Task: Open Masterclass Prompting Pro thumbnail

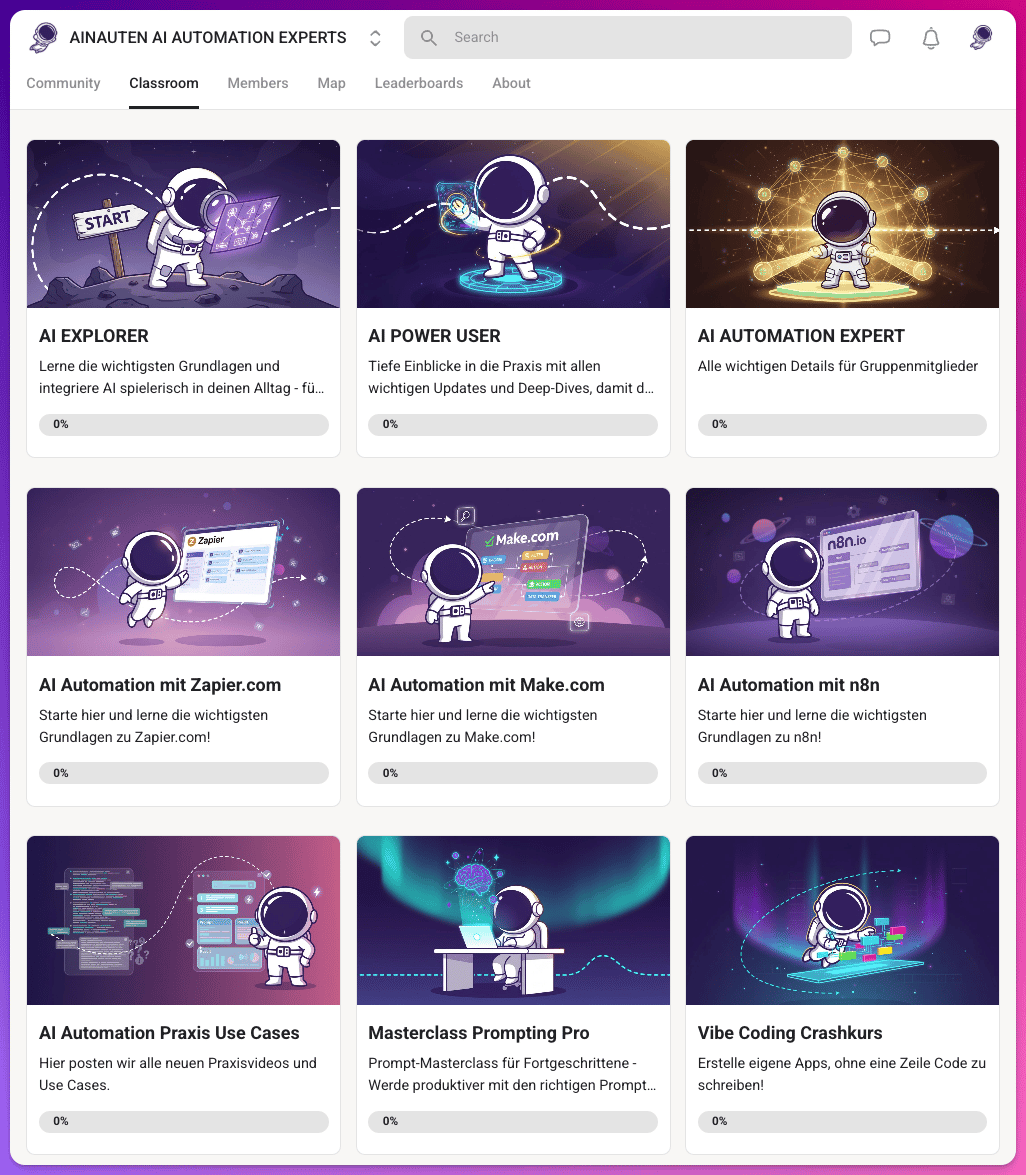Action: click(x=513, y=920)
